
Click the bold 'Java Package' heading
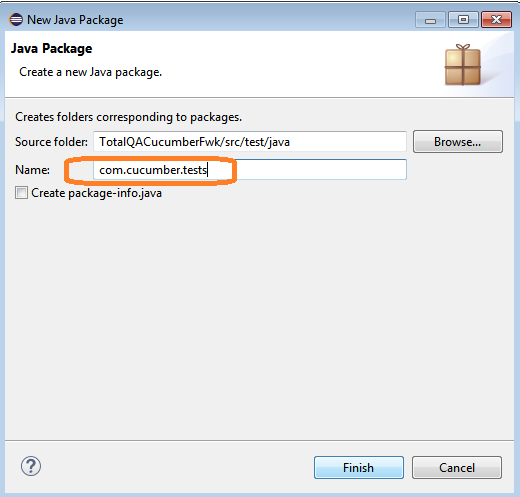tap(52, 49)
